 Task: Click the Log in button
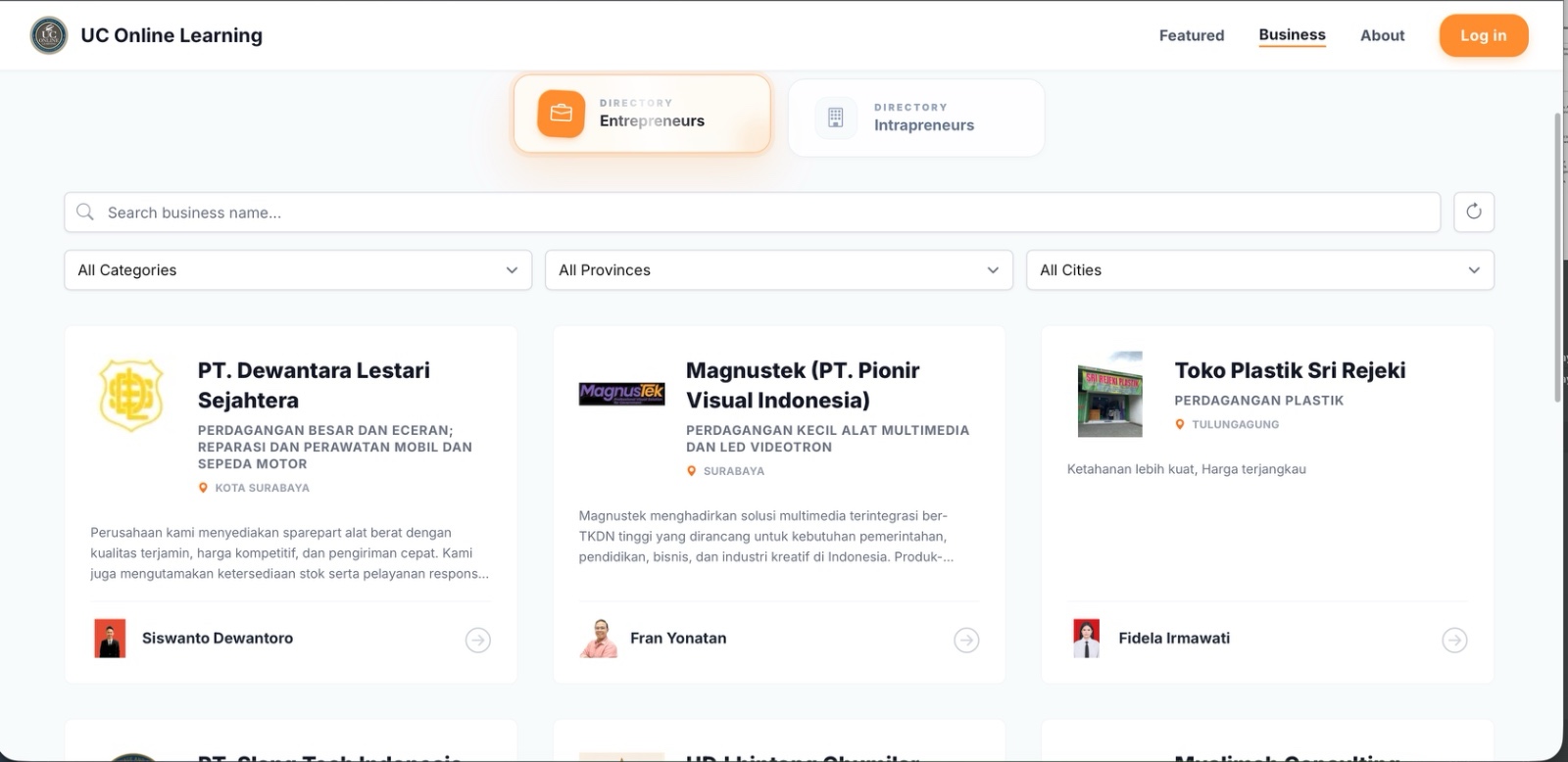coord(1484,35)
